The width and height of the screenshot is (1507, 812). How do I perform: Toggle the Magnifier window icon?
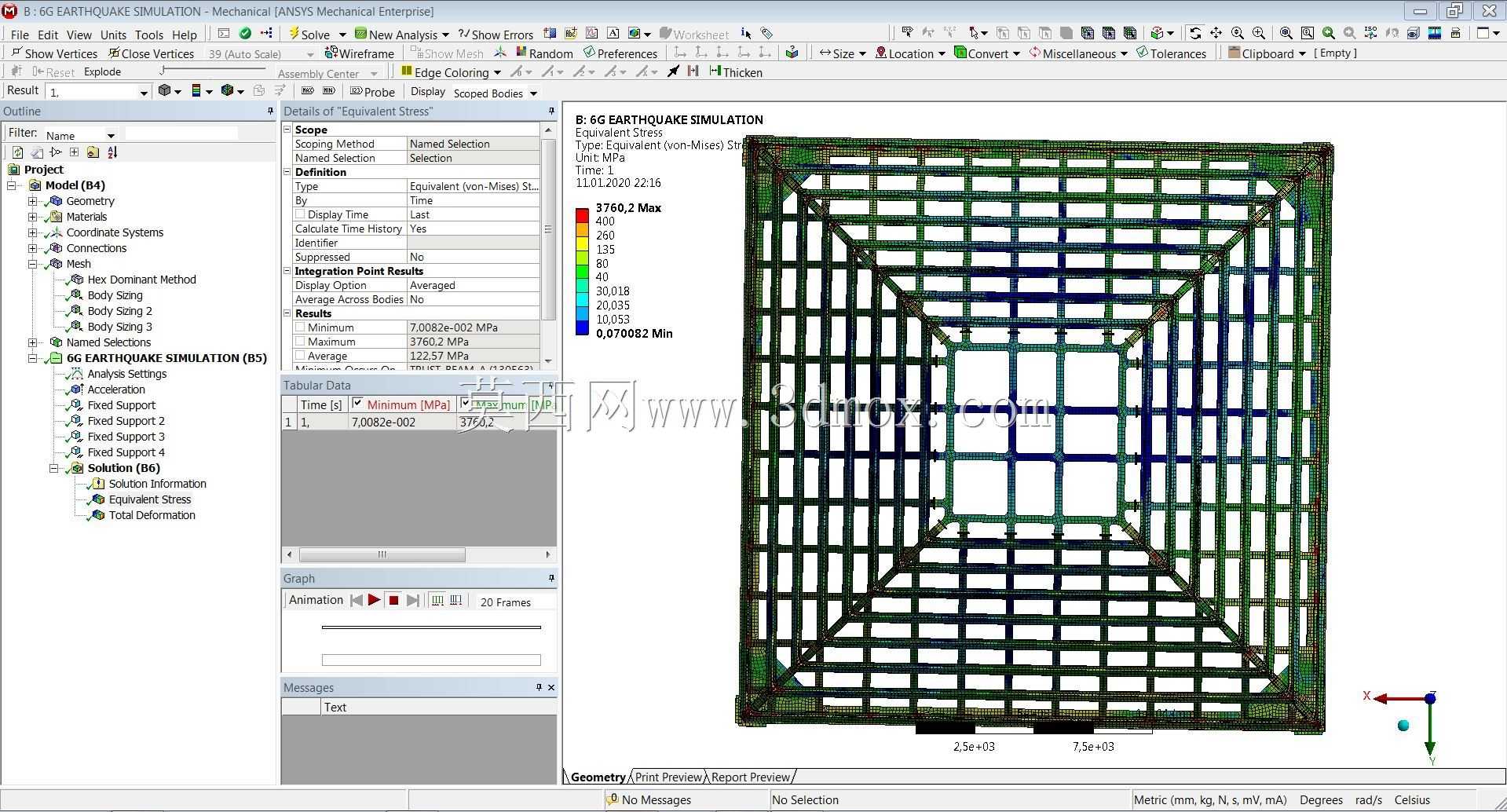[x=1307, y=33]
